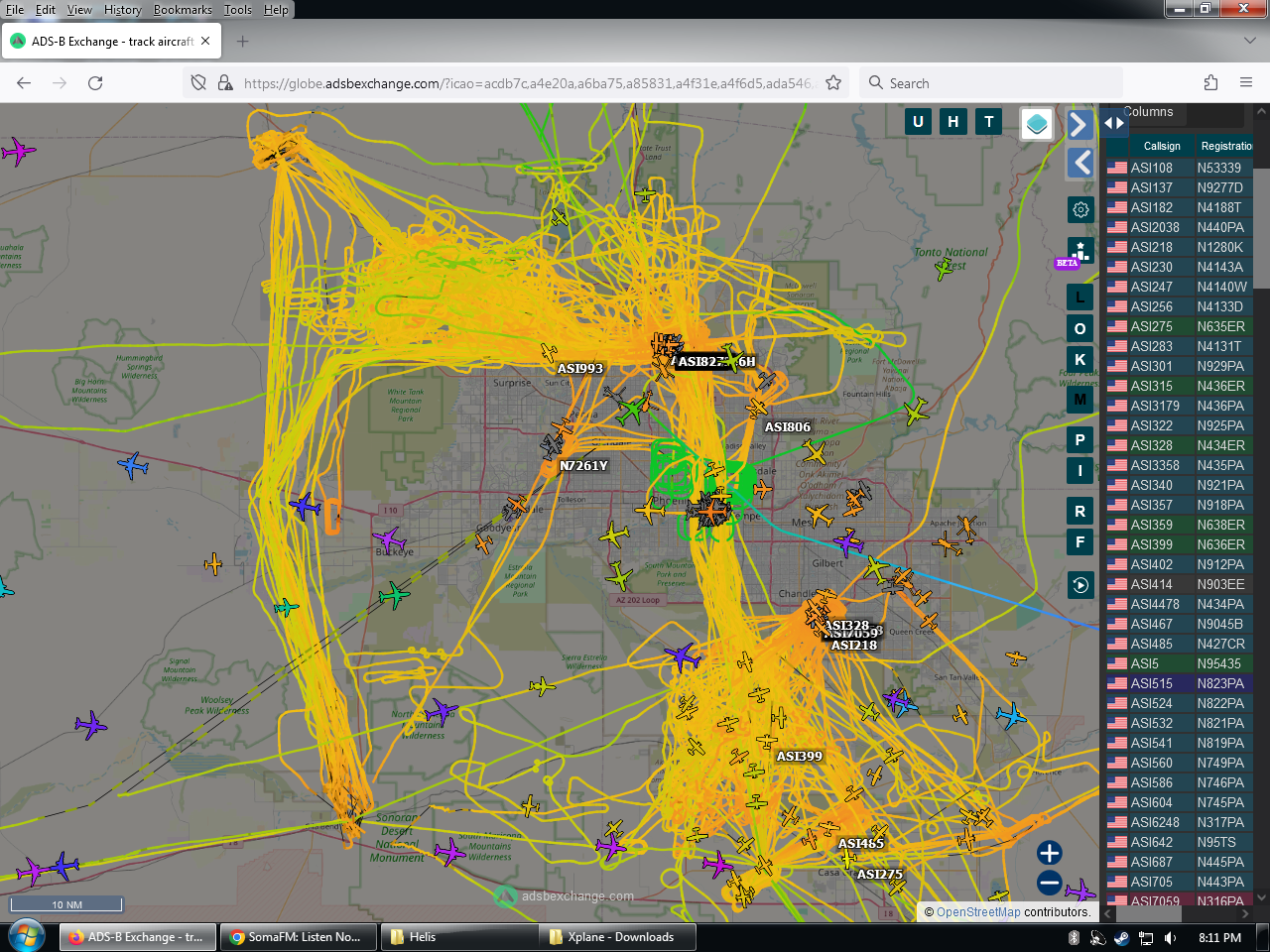Zoom in on the map
The image size is (1270, 952).
[1050, 853]
